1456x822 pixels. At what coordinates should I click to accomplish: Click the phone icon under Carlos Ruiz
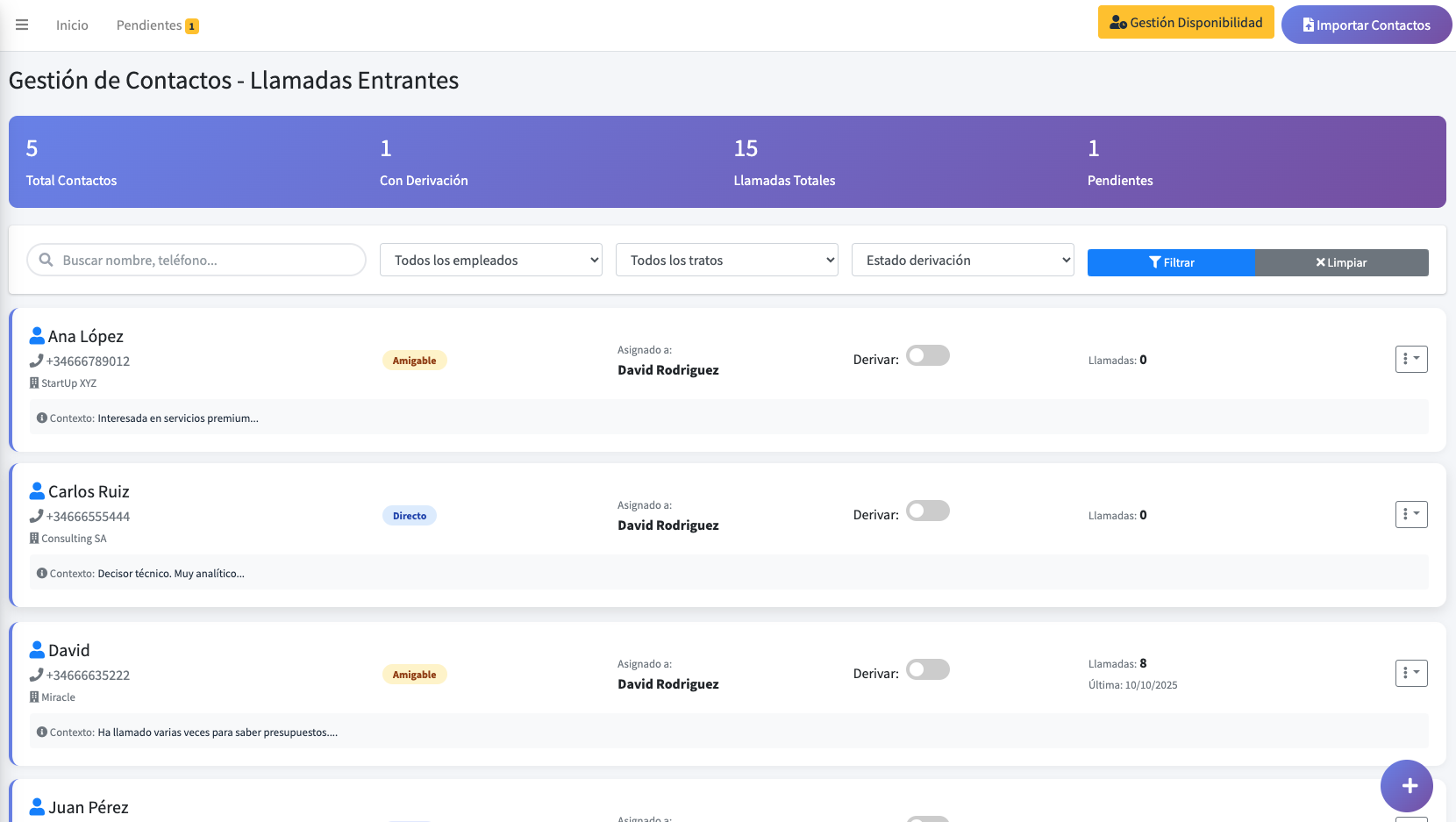(37, 516)
